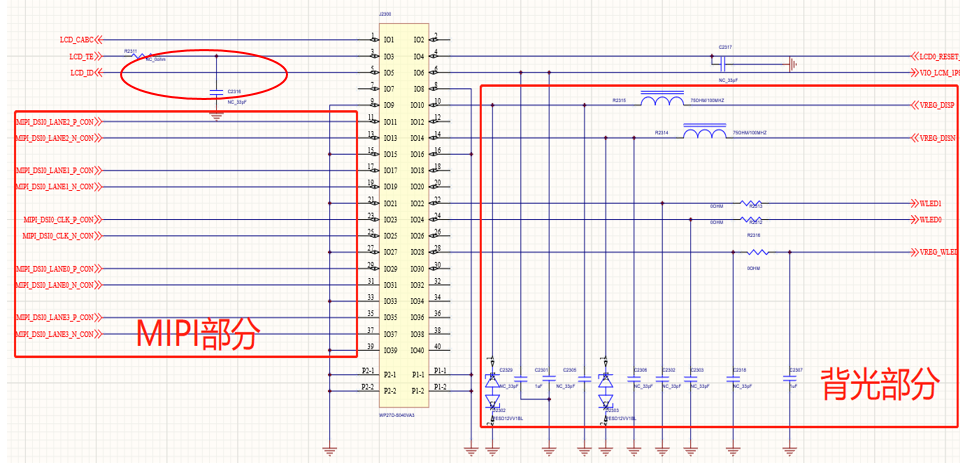Image resolution: width=960 pixels, height=463 pixels.
Task: Select the WLED0 port arrow
Action: point(916,219)
